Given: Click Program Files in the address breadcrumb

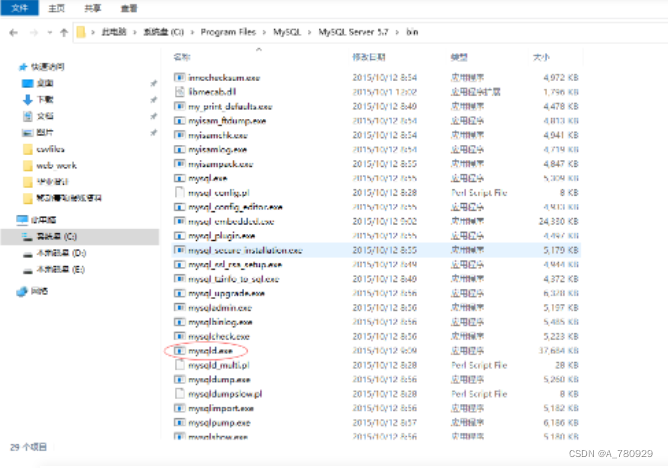Looking at the screenshot, I should (228, 32).
